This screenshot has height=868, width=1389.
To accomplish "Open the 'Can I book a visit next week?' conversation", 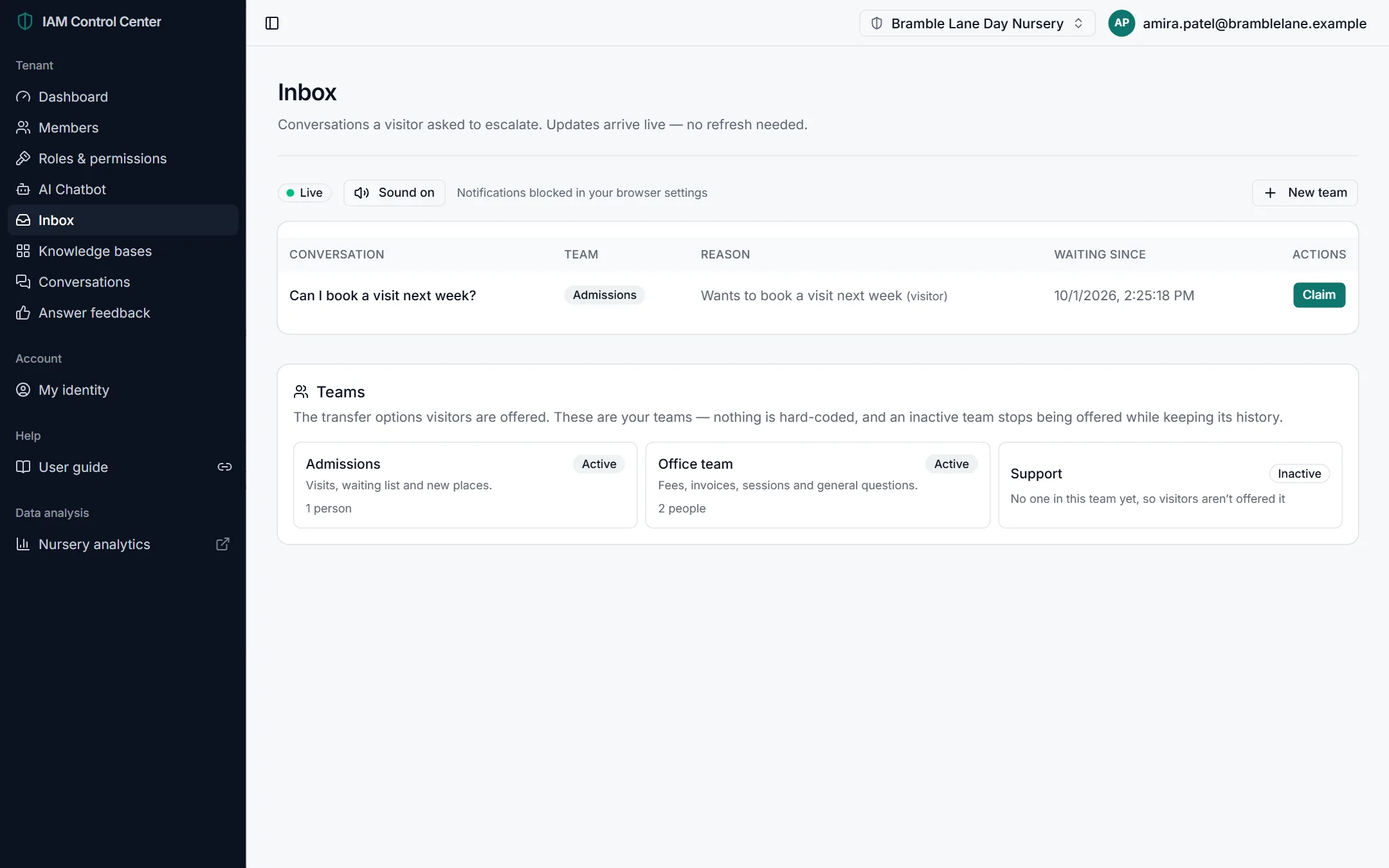I will click(x=383, y=296).
